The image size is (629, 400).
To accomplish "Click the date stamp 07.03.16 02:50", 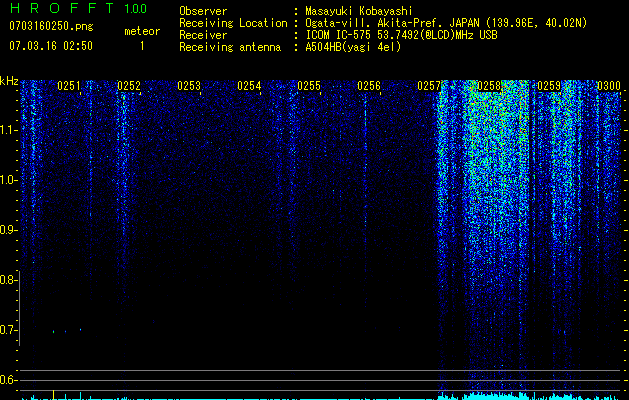I will (51, 45).
